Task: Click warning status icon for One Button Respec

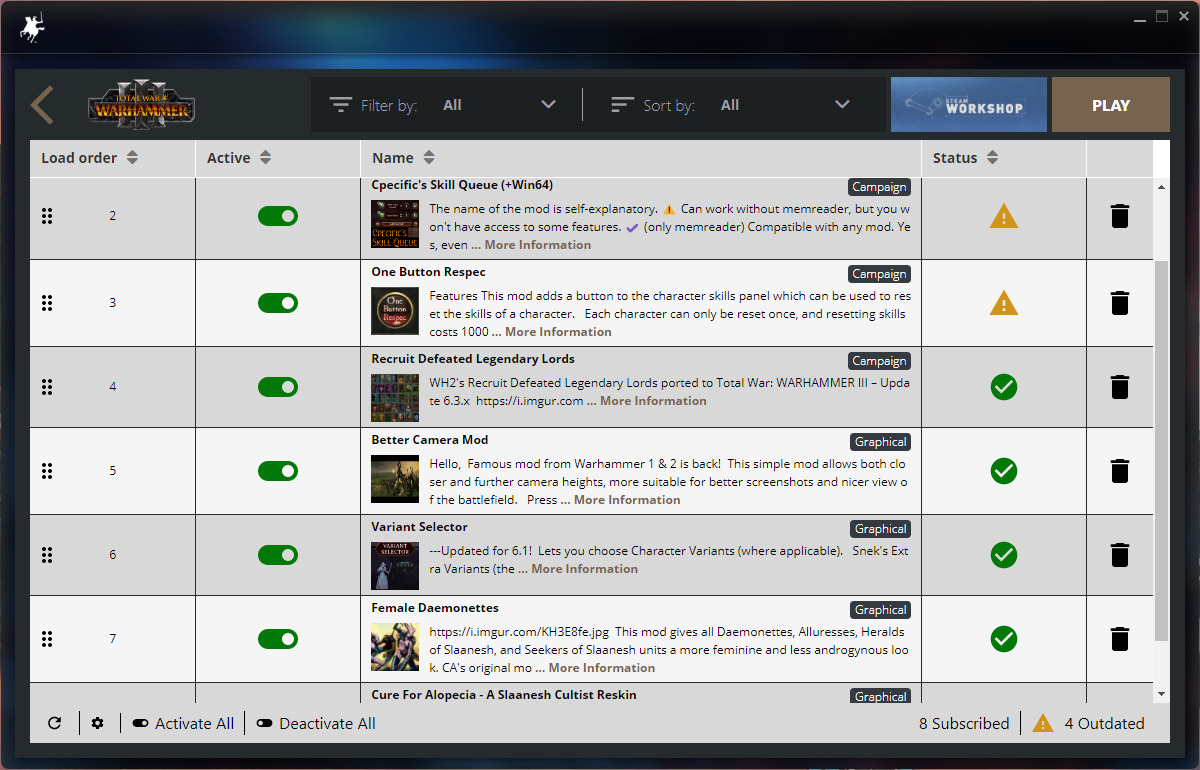Action: point(1004,303)
